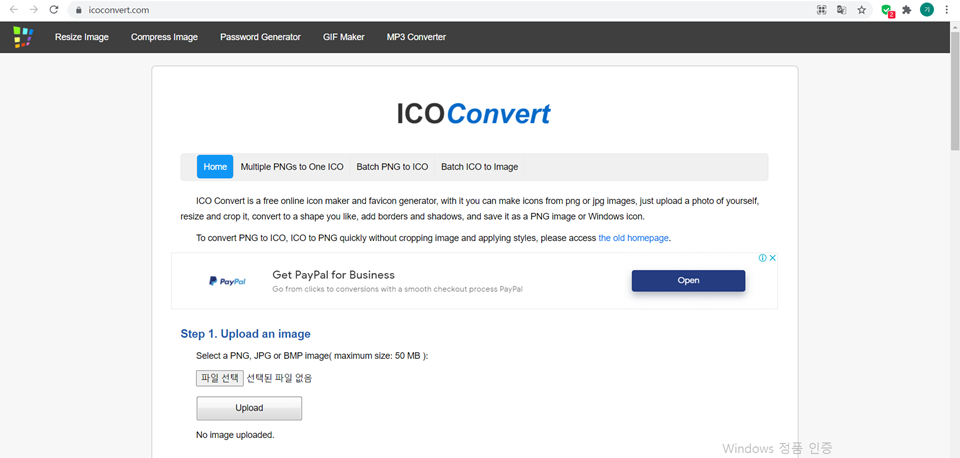Open the Chrome profile avatar
The width and height of the screenshot is (960, 458).
[x=927, y=10]
